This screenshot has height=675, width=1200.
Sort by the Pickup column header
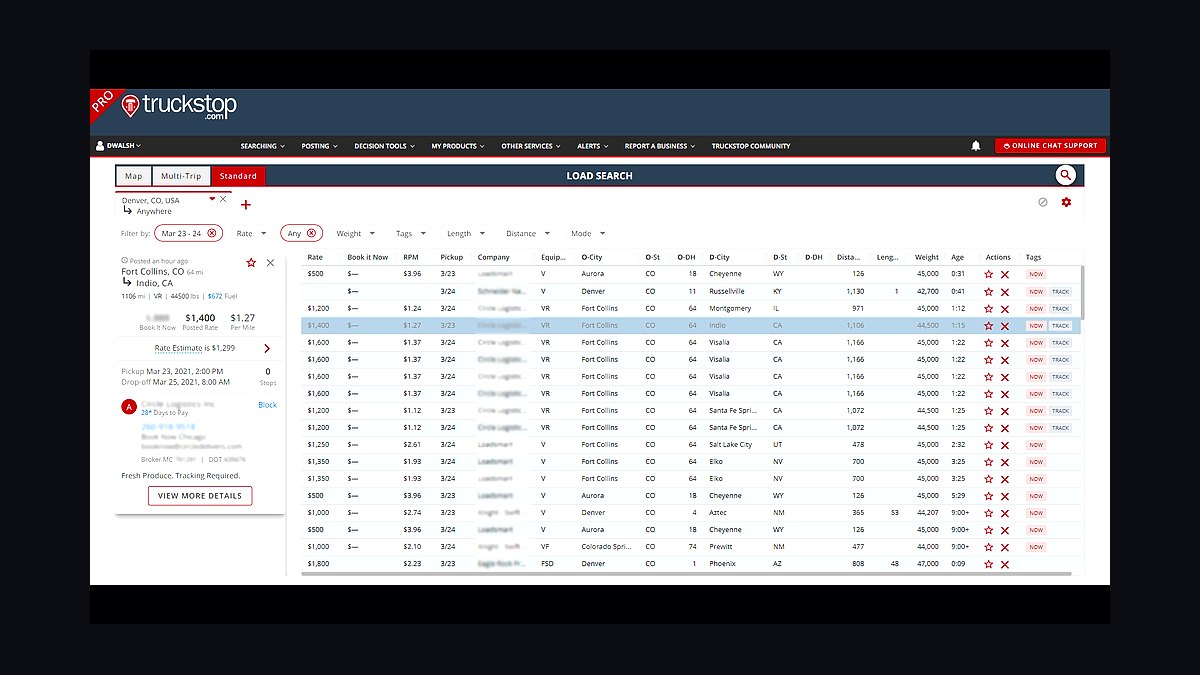(x=451, y=257)
